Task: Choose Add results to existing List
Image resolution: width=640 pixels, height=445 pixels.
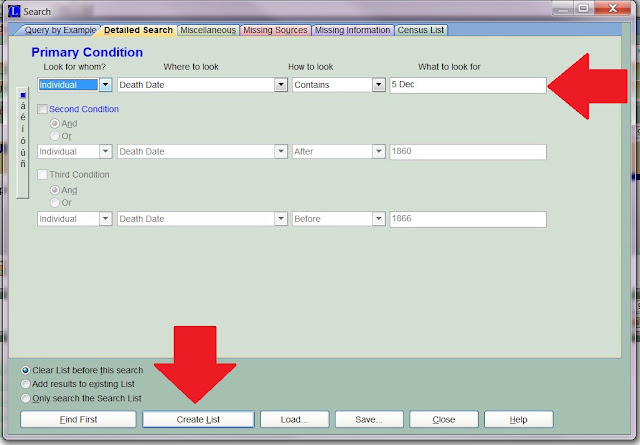Action: coord(25,384)
